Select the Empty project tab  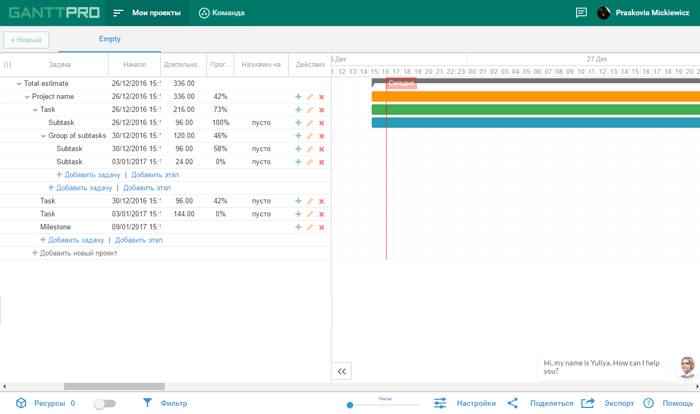[109, 39]
